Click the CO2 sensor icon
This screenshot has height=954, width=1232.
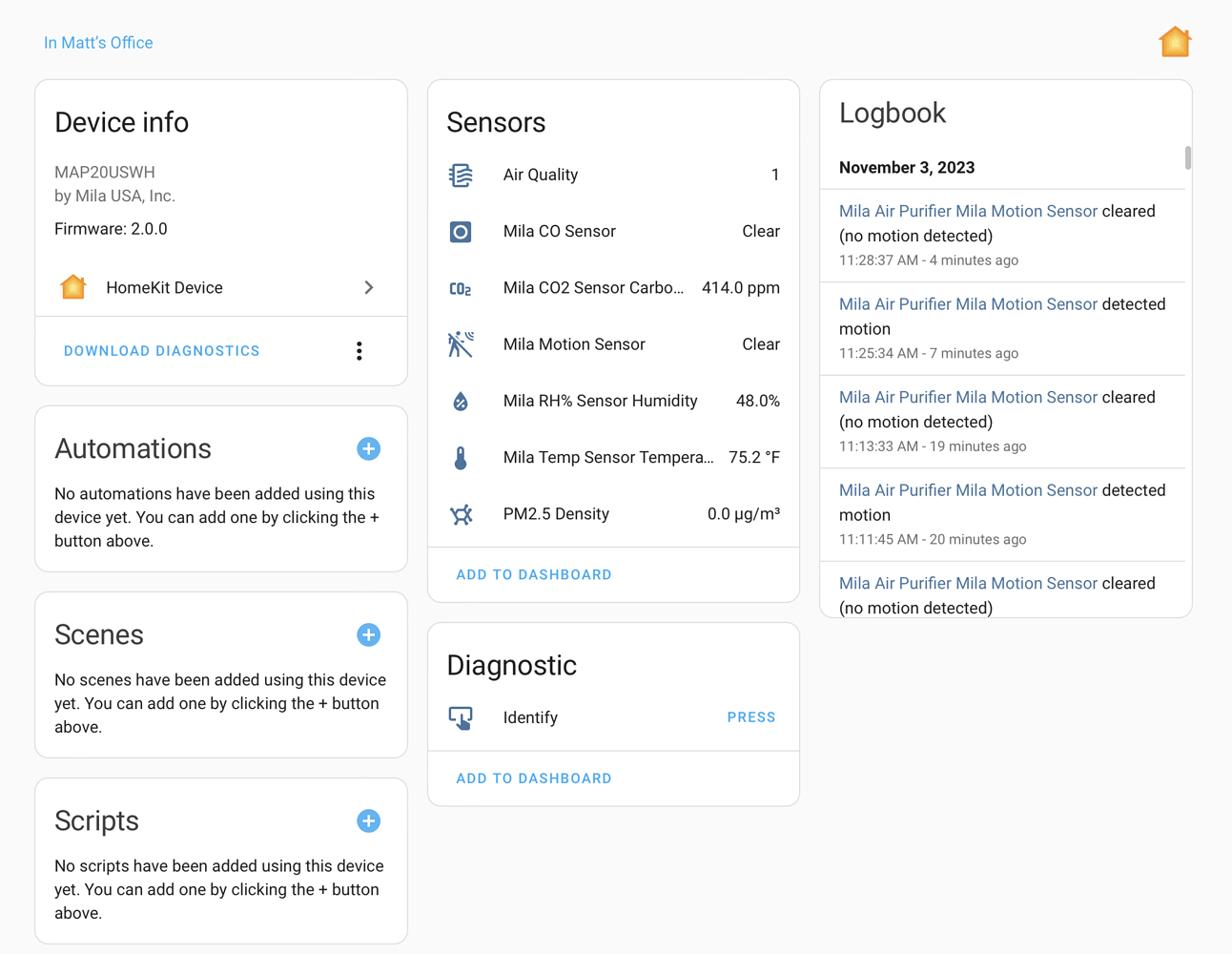click(x=461, y=287)
